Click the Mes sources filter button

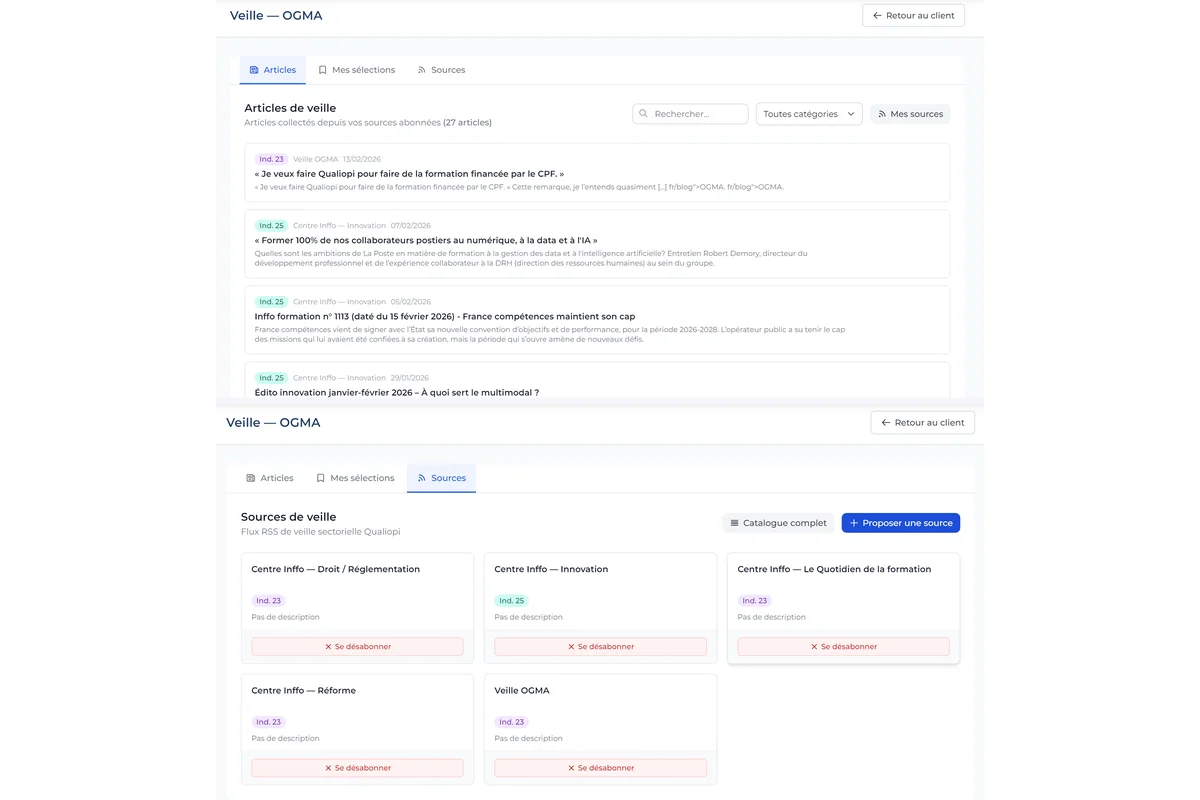point(909,113)
